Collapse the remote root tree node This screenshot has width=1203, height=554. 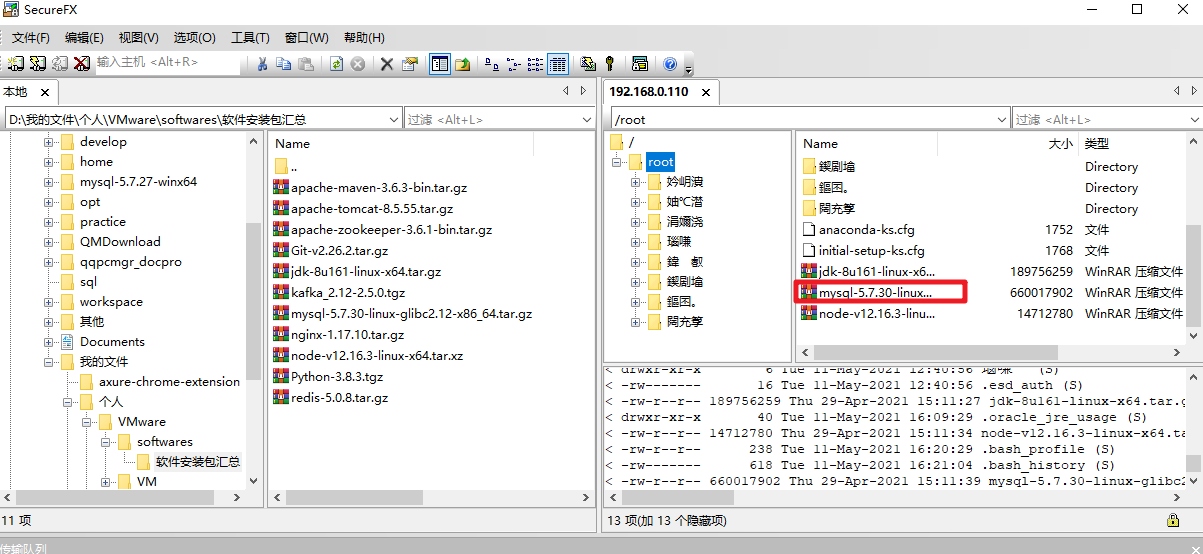coord(617,162)
